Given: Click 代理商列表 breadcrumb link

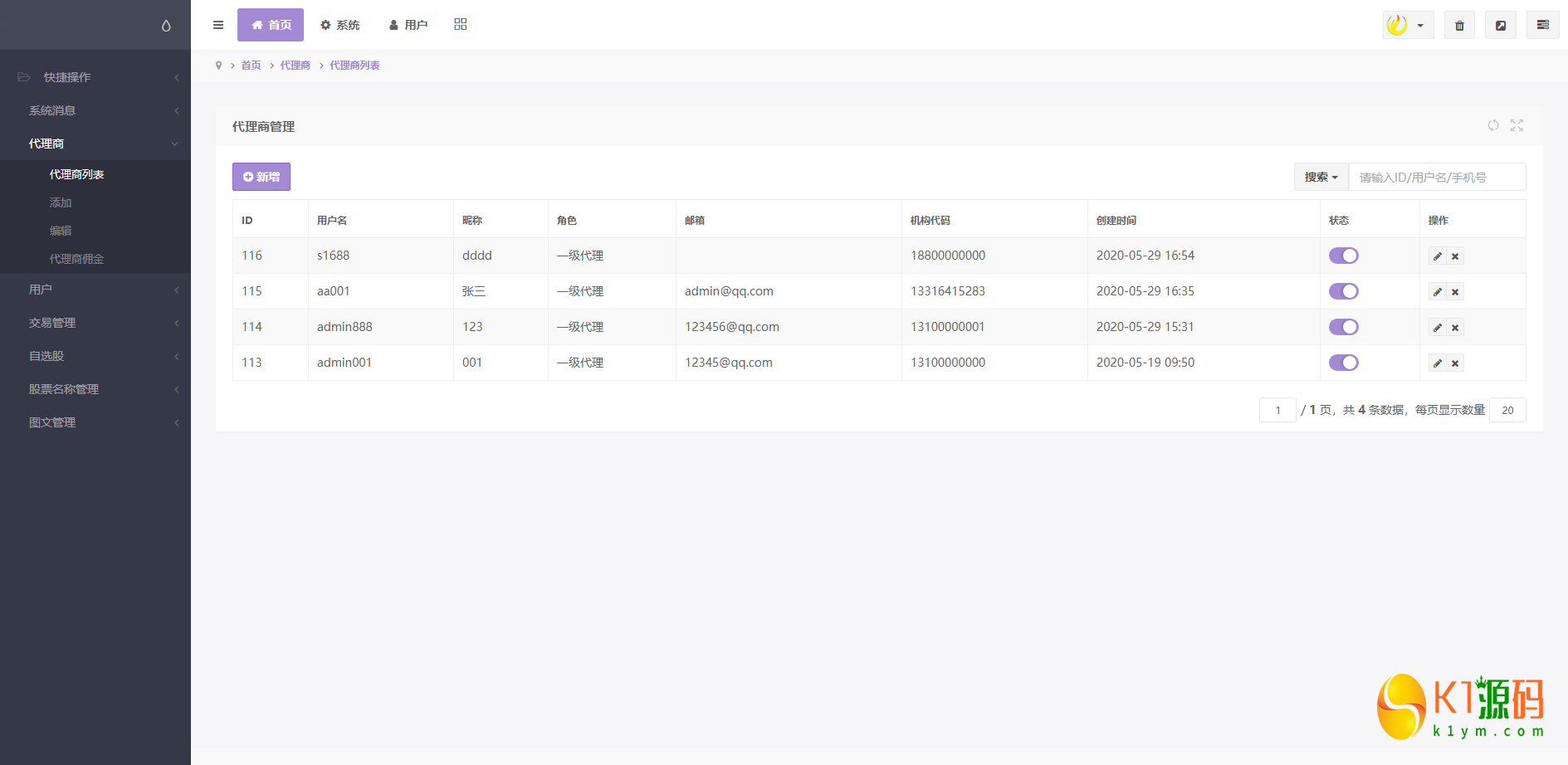Looking at the screenshot, I should (354, 66).
